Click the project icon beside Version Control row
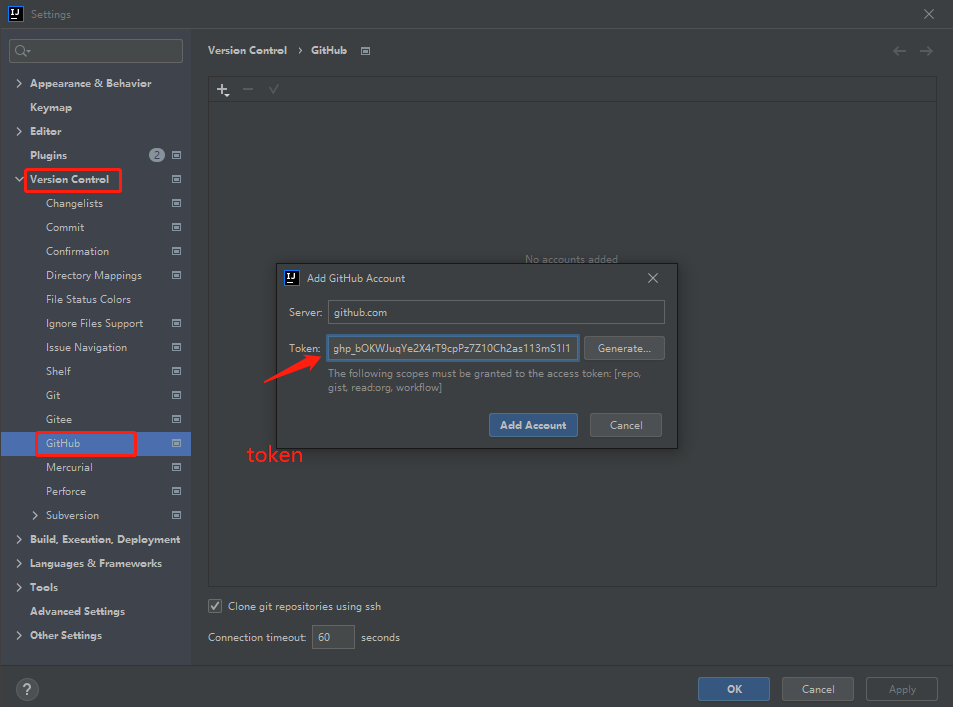The height and width of the screenshot is (707, 953). [176, 179]
